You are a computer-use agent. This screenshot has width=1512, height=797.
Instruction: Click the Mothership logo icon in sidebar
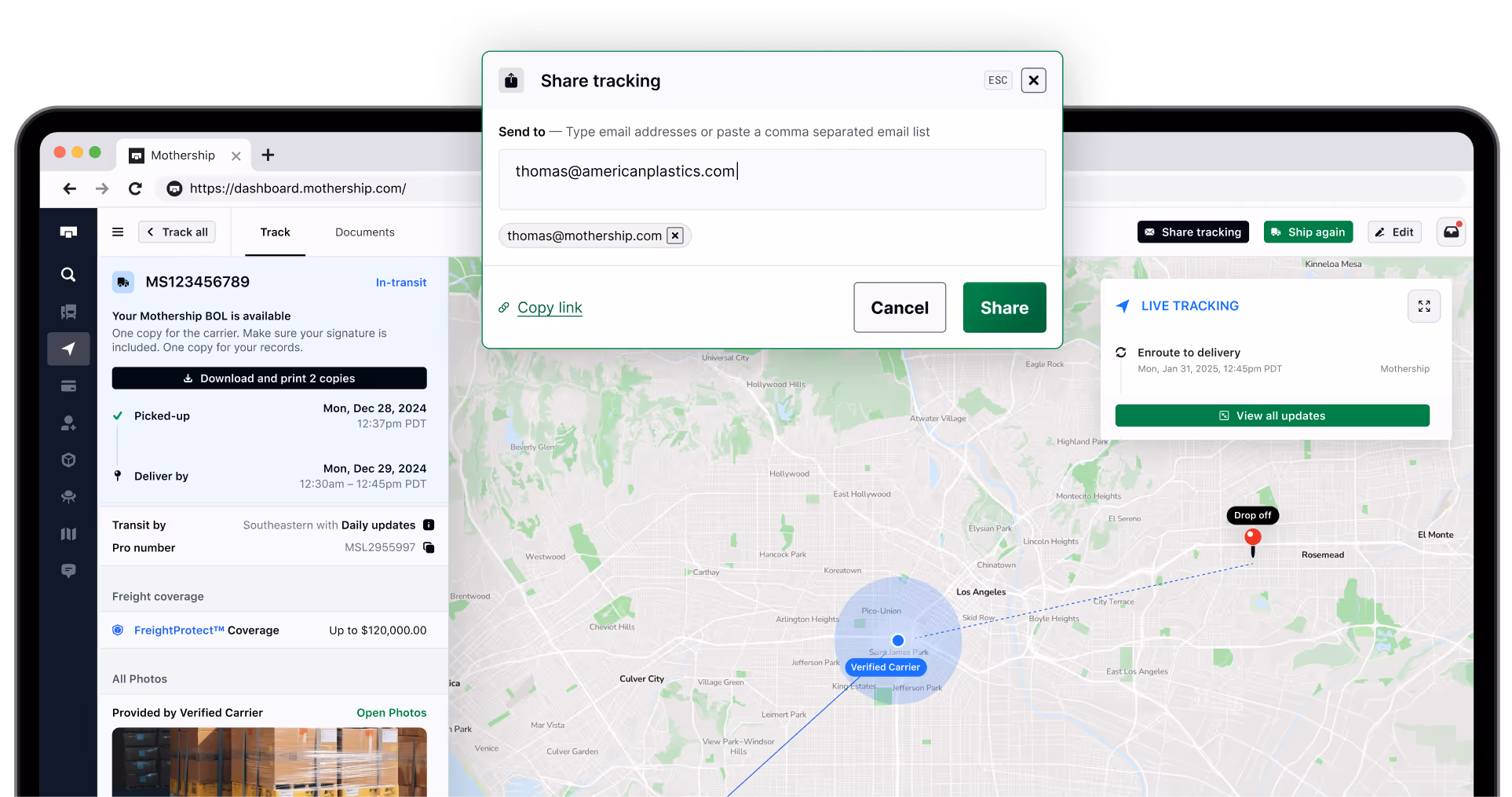click(x=68, y=232)
